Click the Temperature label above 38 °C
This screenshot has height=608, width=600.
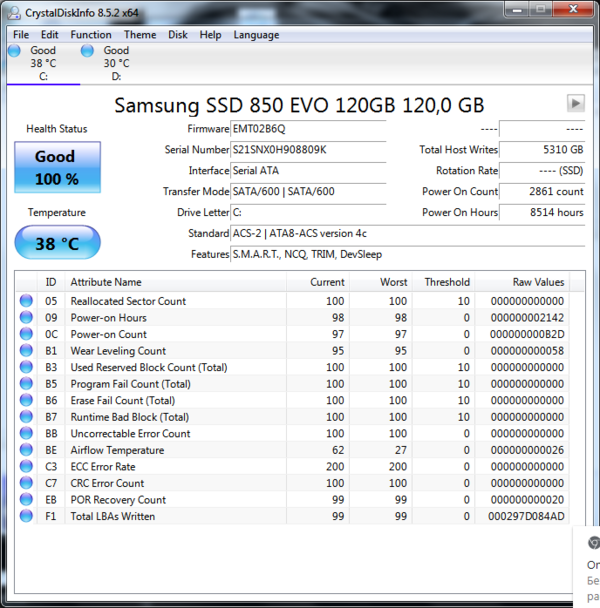tap(57, 212)
